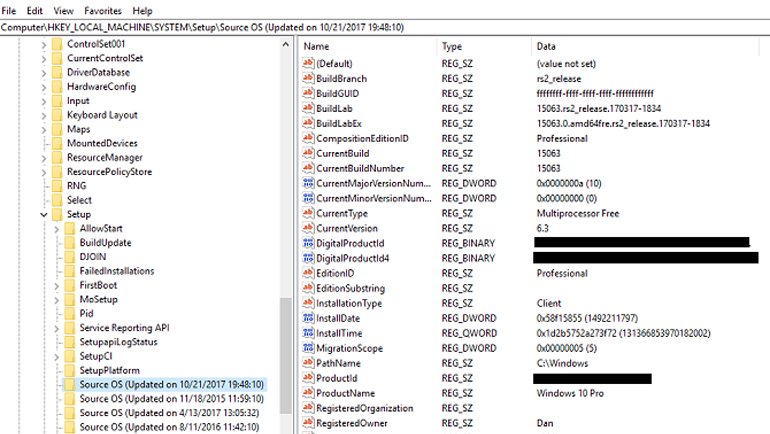Expand the HardwareConfig key
Image resolution: width=770 pixels, height=434 pixels.
tap(44, 87)
